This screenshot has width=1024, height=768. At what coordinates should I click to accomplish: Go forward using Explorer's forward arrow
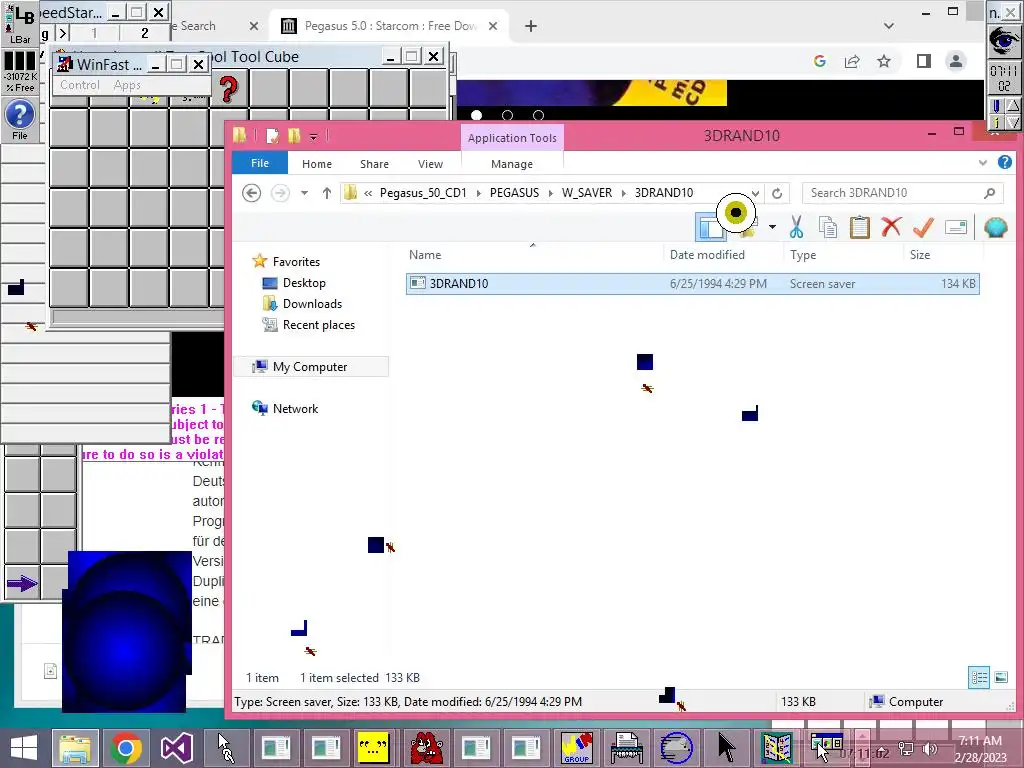pyautogui.click(x=280, y=193)
